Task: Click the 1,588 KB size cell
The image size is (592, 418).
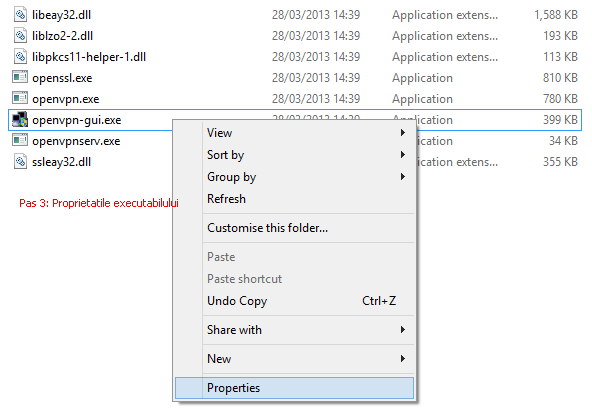Action: [x=556, y=15]
